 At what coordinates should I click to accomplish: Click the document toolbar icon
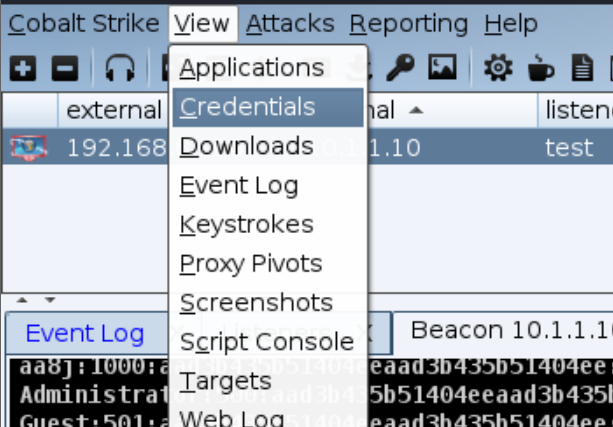[x=583, y=68]
